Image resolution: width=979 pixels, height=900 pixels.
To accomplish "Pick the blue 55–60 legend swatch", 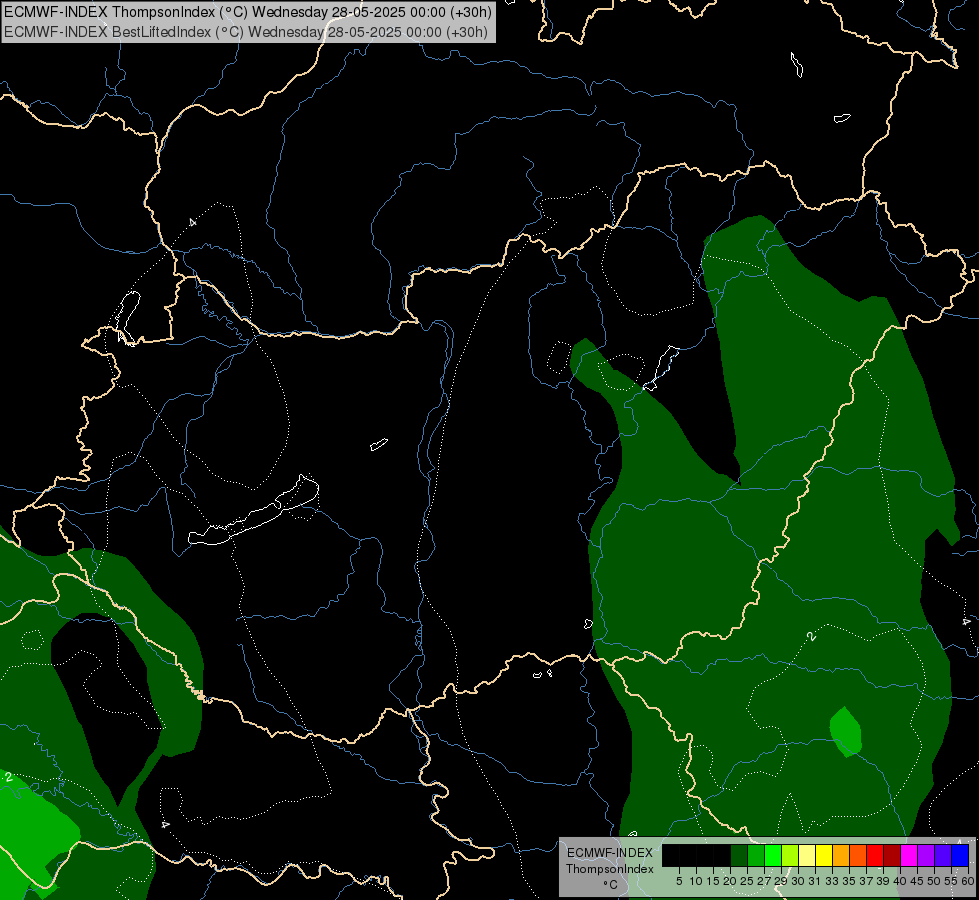I will (960, 855).
